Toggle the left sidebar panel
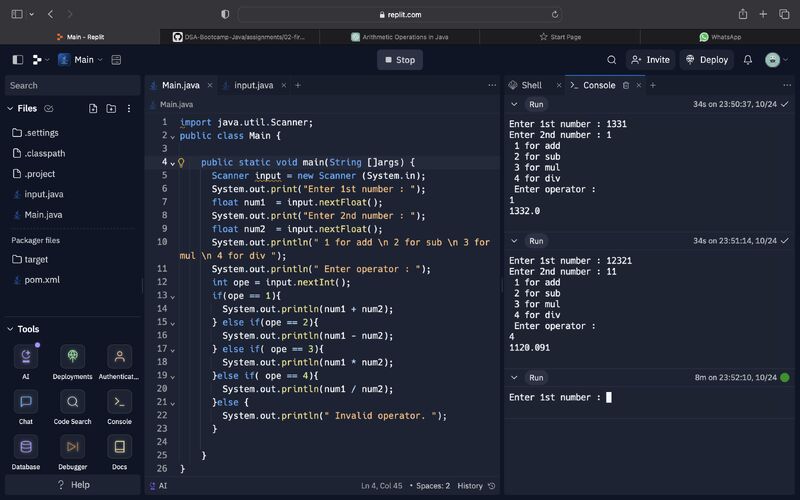The height and width of the screenshot is (500, 800). [x=17, y=60]
